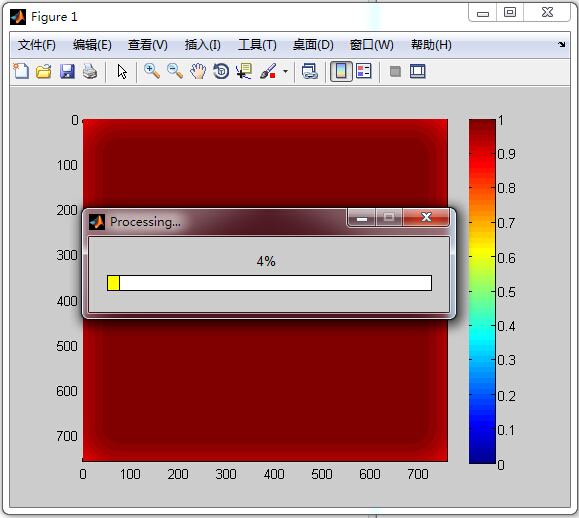This screenshot has width=579, height=518.
Task: Activate the Pan hand tool
Action: coord(198,71)
